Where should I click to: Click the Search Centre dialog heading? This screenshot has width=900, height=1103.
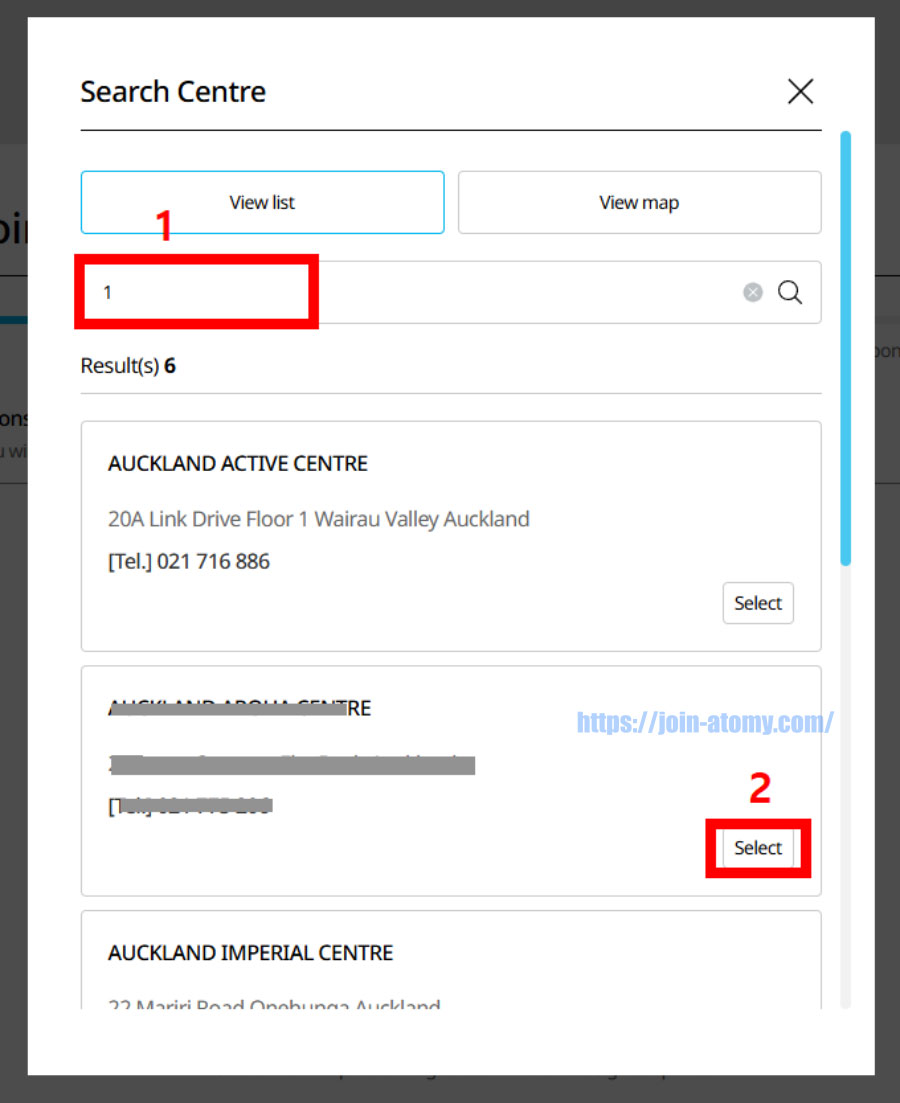pos(172,91)
